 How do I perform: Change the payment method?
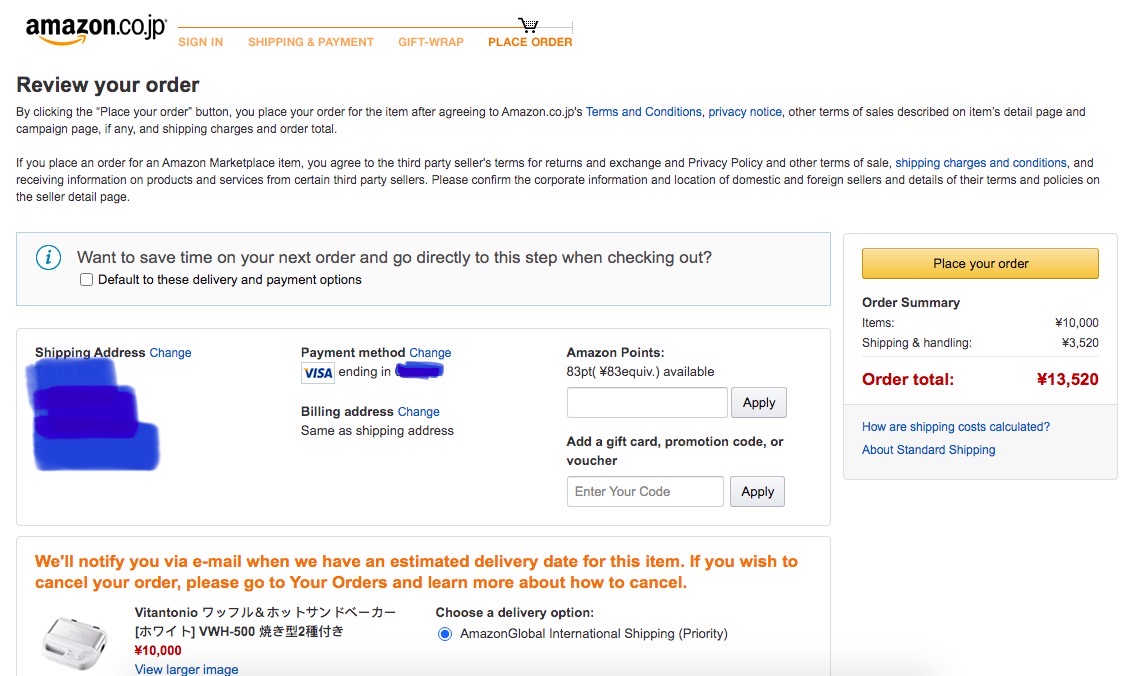click(x=430, y=353)
